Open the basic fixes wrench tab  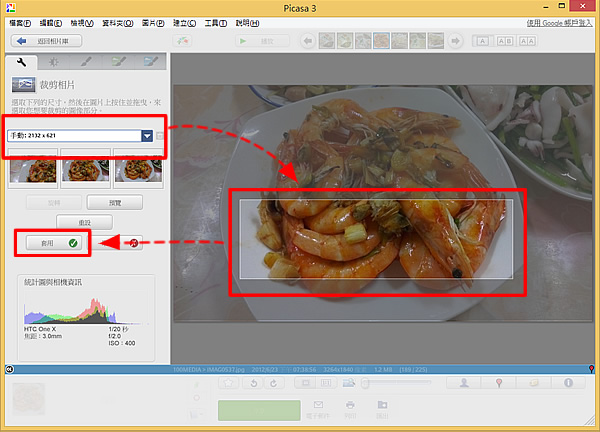[22, 62]
